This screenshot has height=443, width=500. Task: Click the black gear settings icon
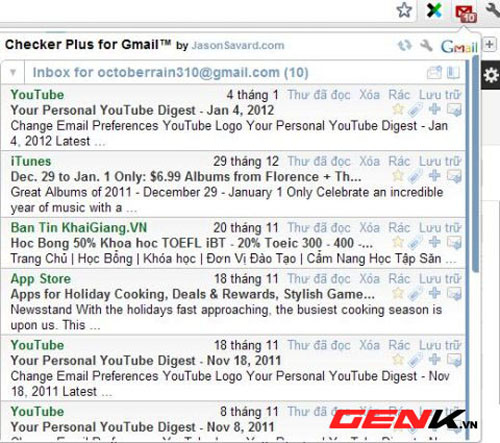tap(491, 75)
